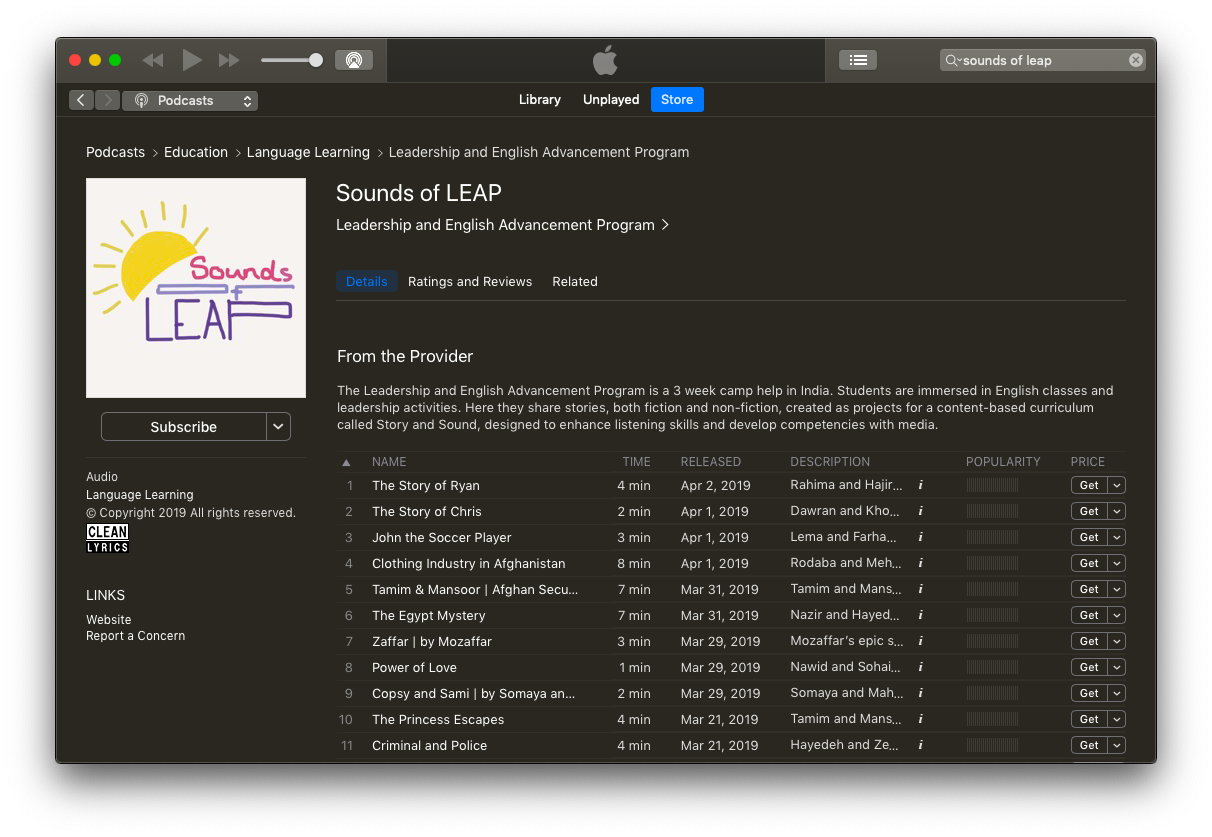This screenshot has width=1212, height=837.
Task: Open the Report a Concern link
Action: click(135, 636)
